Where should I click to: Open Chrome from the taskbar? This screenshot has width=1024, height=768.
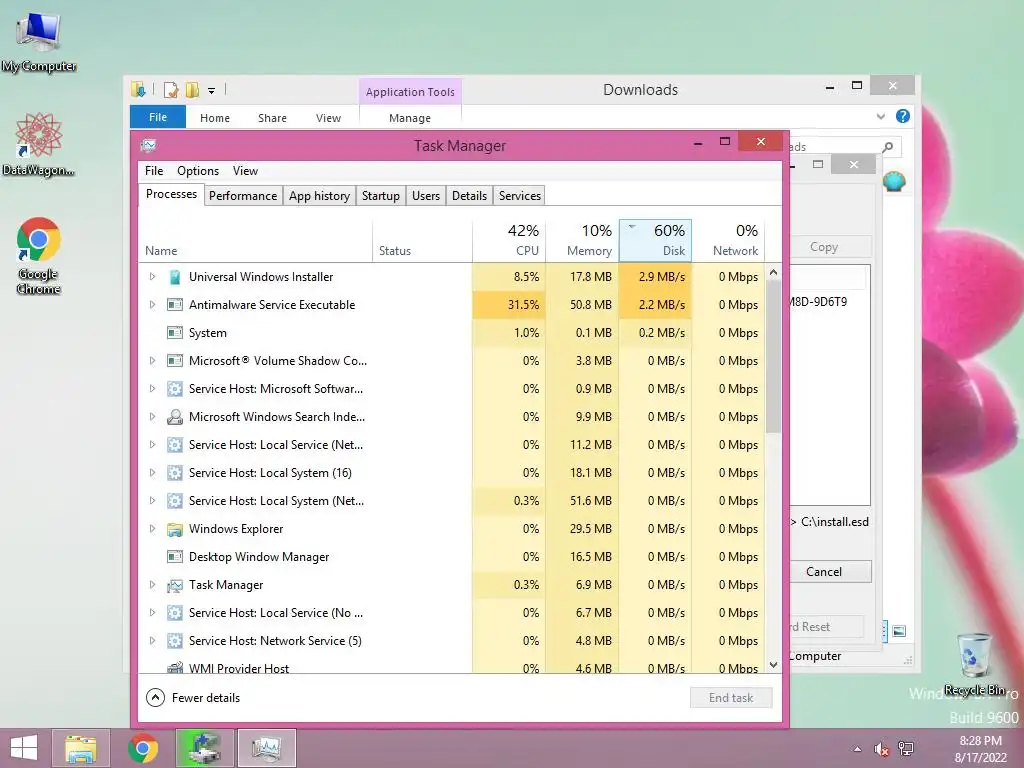(142, 748)
